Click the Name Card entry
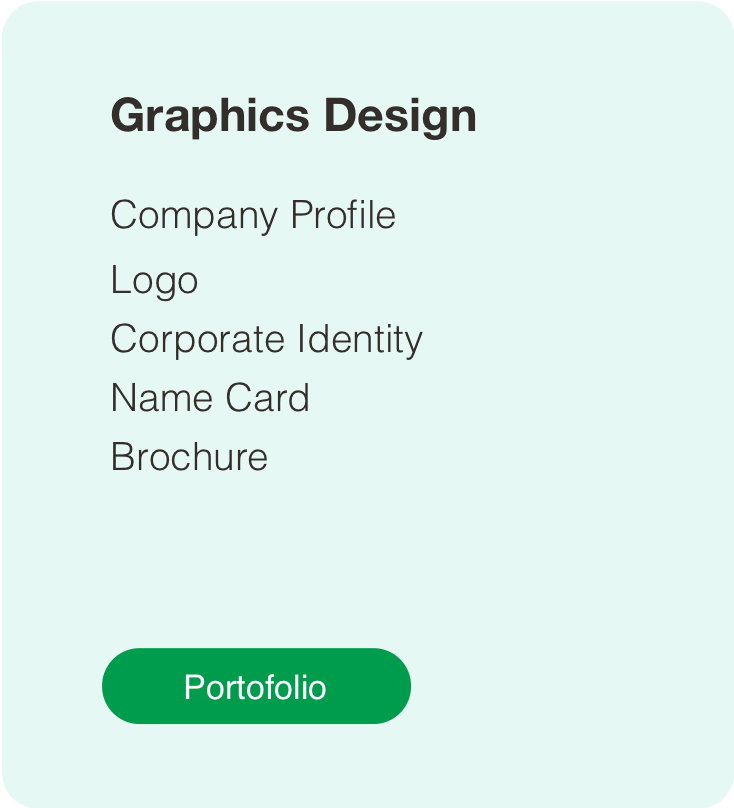The width and height of the screenshot is (734, 808). click(x=210, y=398)
